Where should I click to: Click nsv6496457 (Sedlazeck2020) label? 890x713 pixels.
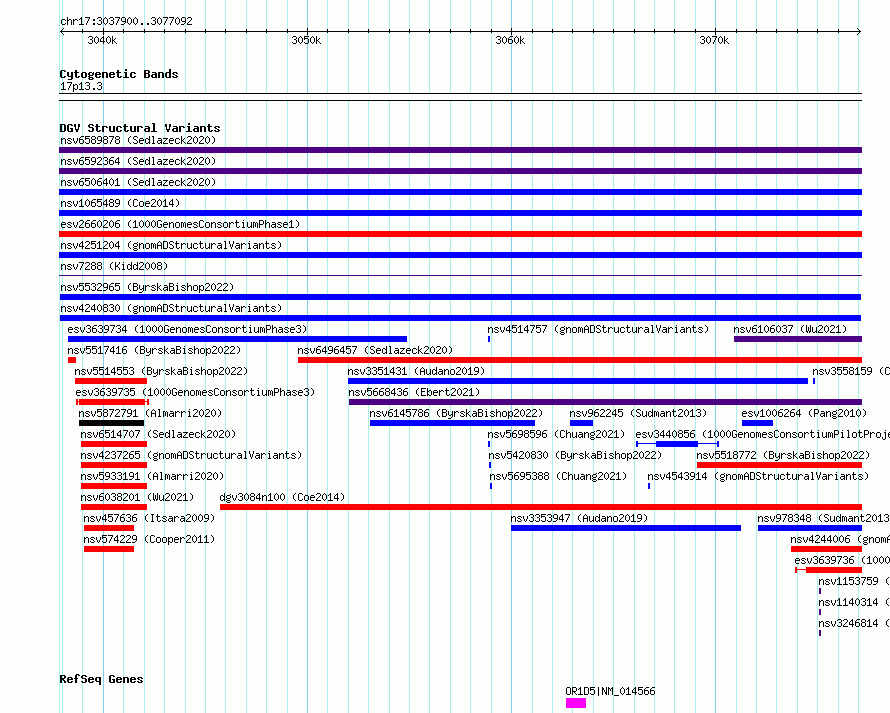tap(375, 350)
